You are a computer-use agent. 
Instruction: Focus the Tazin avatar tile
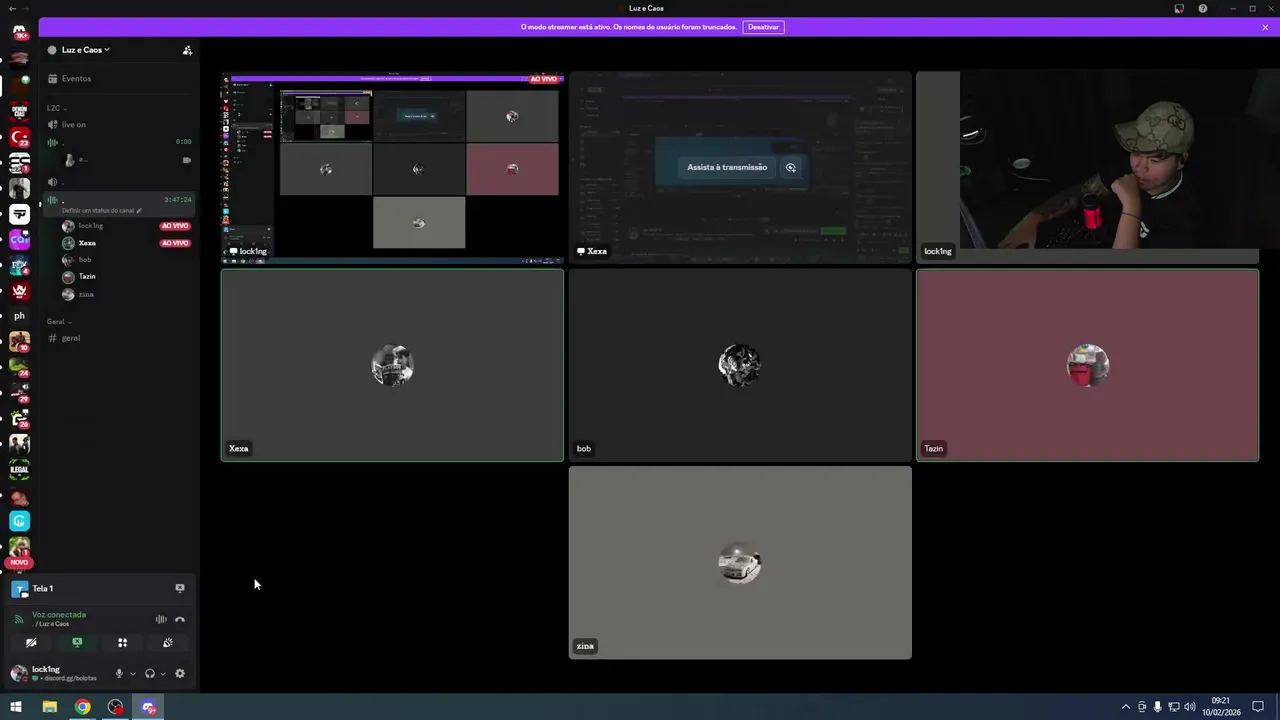pyautogui.click(x=1087, y=365)
